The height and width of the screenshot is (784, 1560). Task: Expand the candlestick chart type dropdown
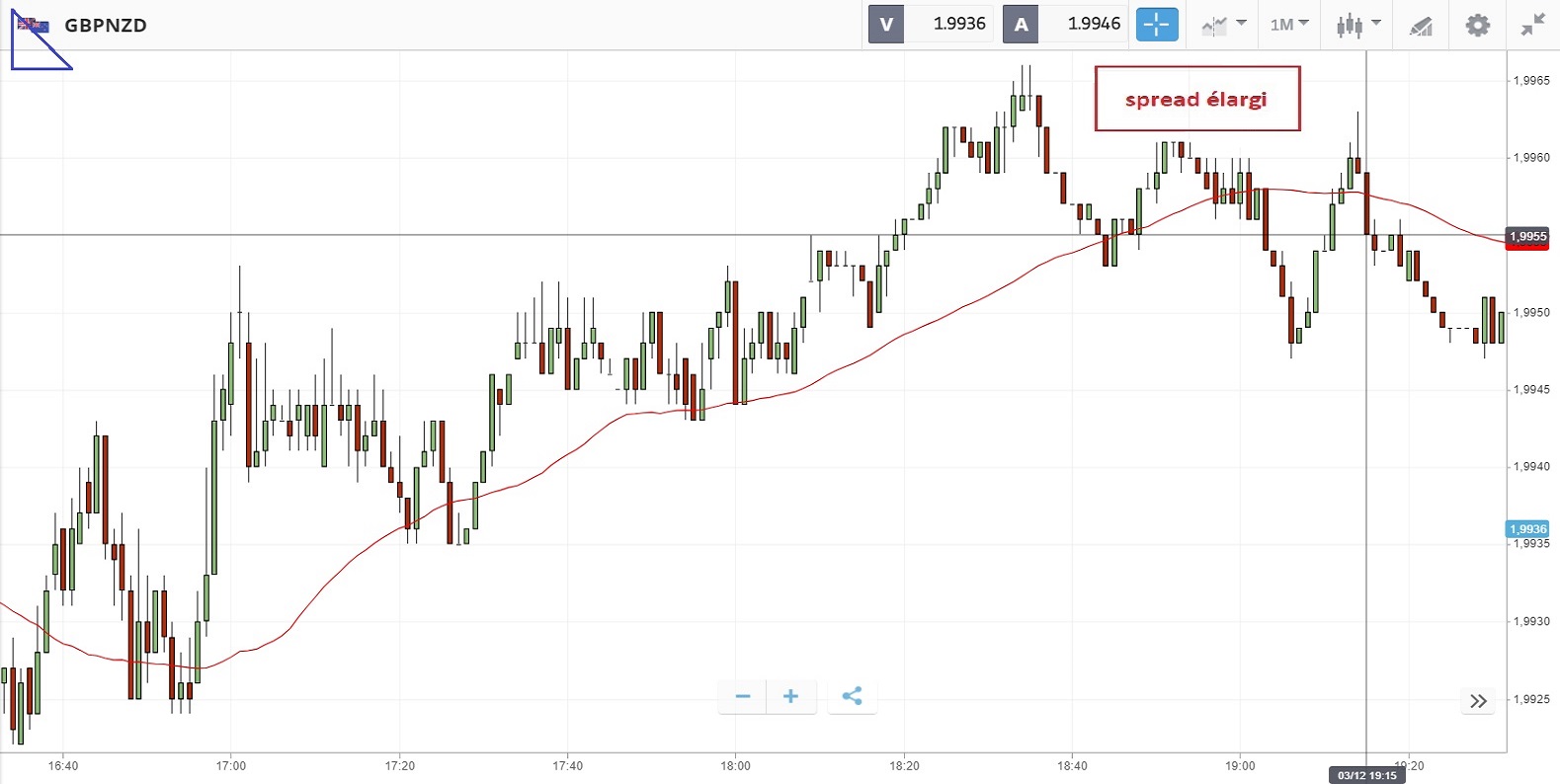pos(1357,25)
